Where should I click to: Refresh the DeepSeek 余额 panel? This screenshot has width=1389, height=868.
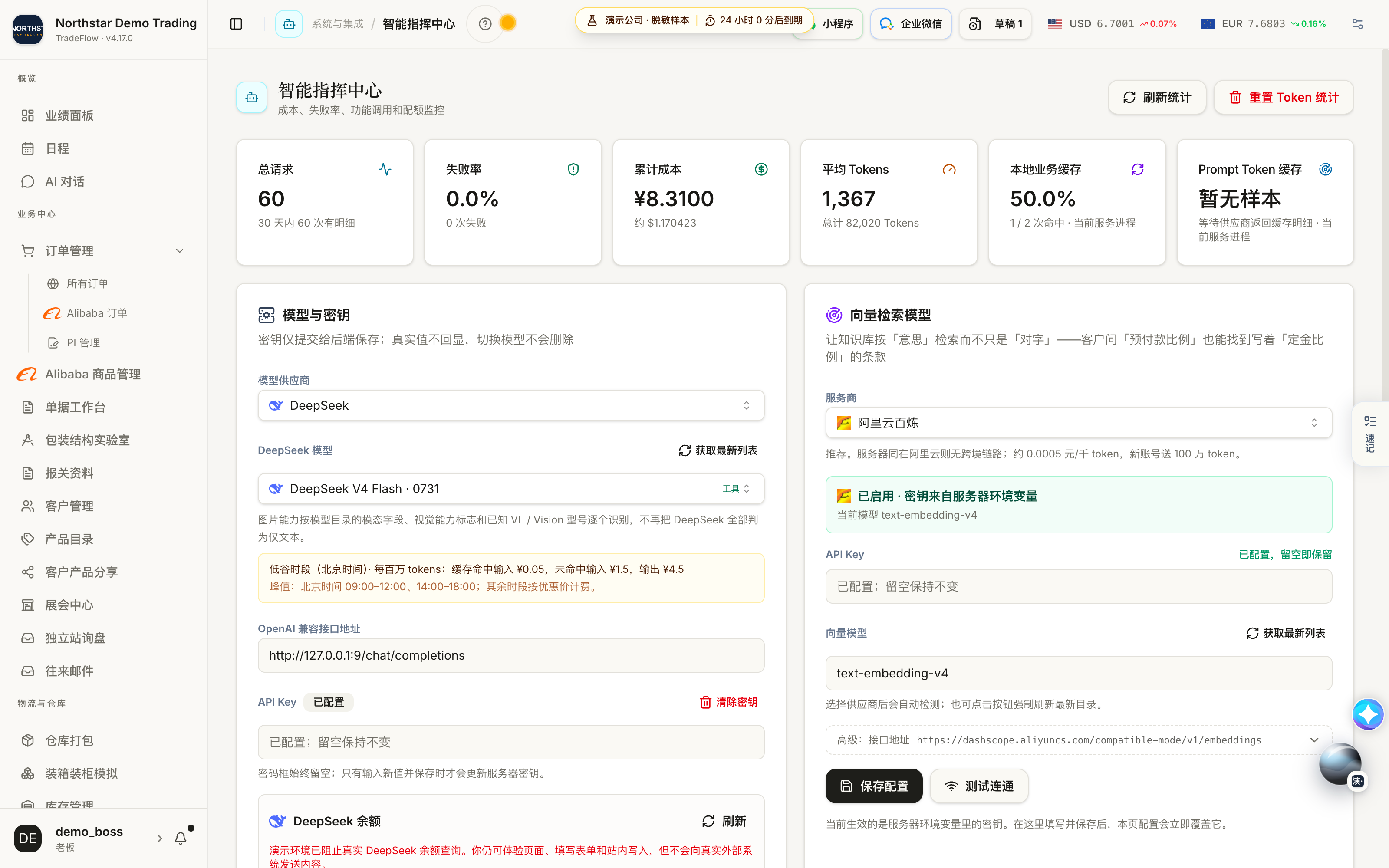[724, 822]
